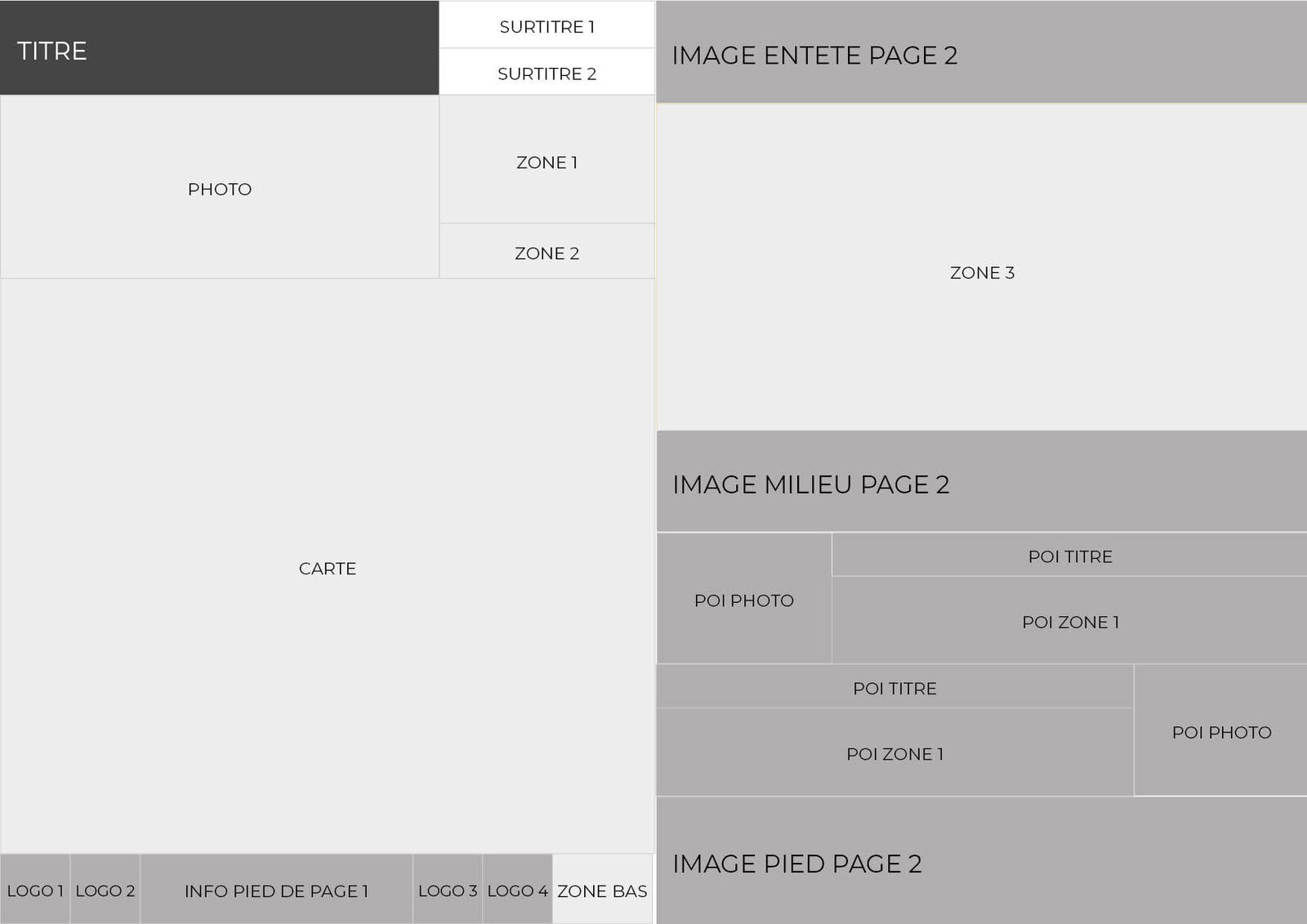
Task: Select the LOGO 2 block
Action: click(105, 889)
